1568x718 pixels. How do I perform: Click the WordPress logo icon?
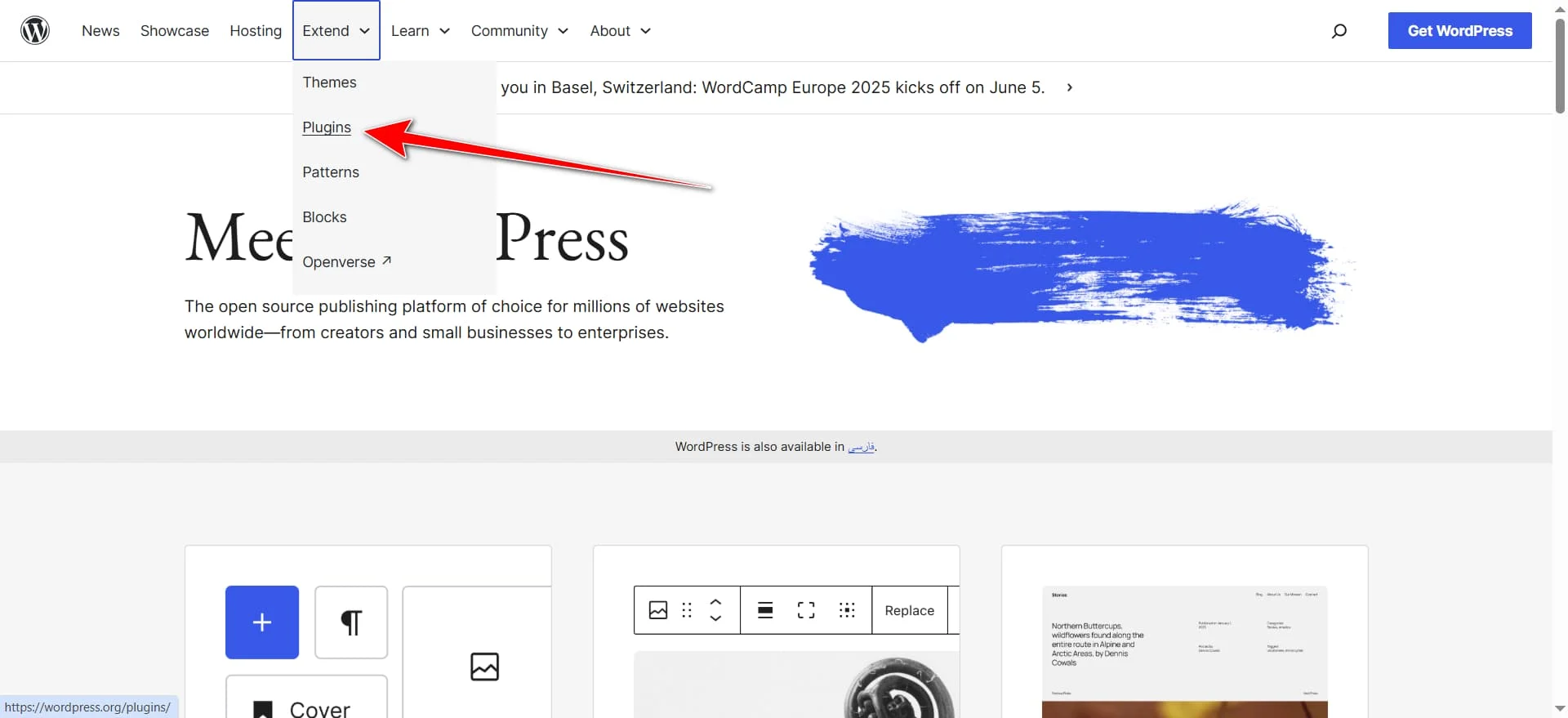(x=35, y=30)
